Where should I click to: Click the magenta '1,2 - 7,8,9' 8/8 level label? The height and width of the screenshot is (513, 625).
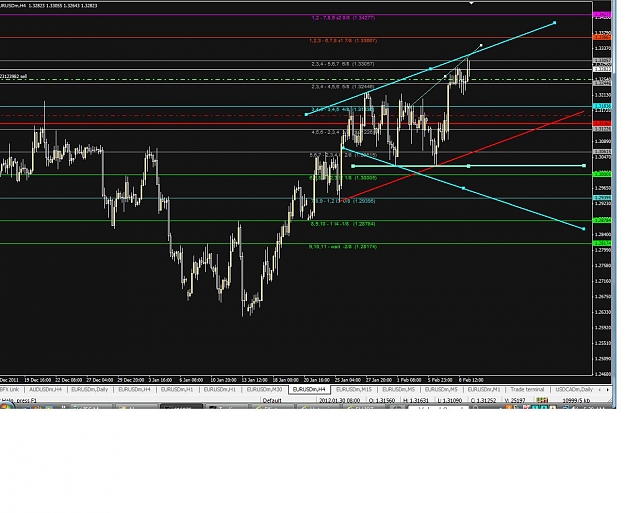[343, 18]
